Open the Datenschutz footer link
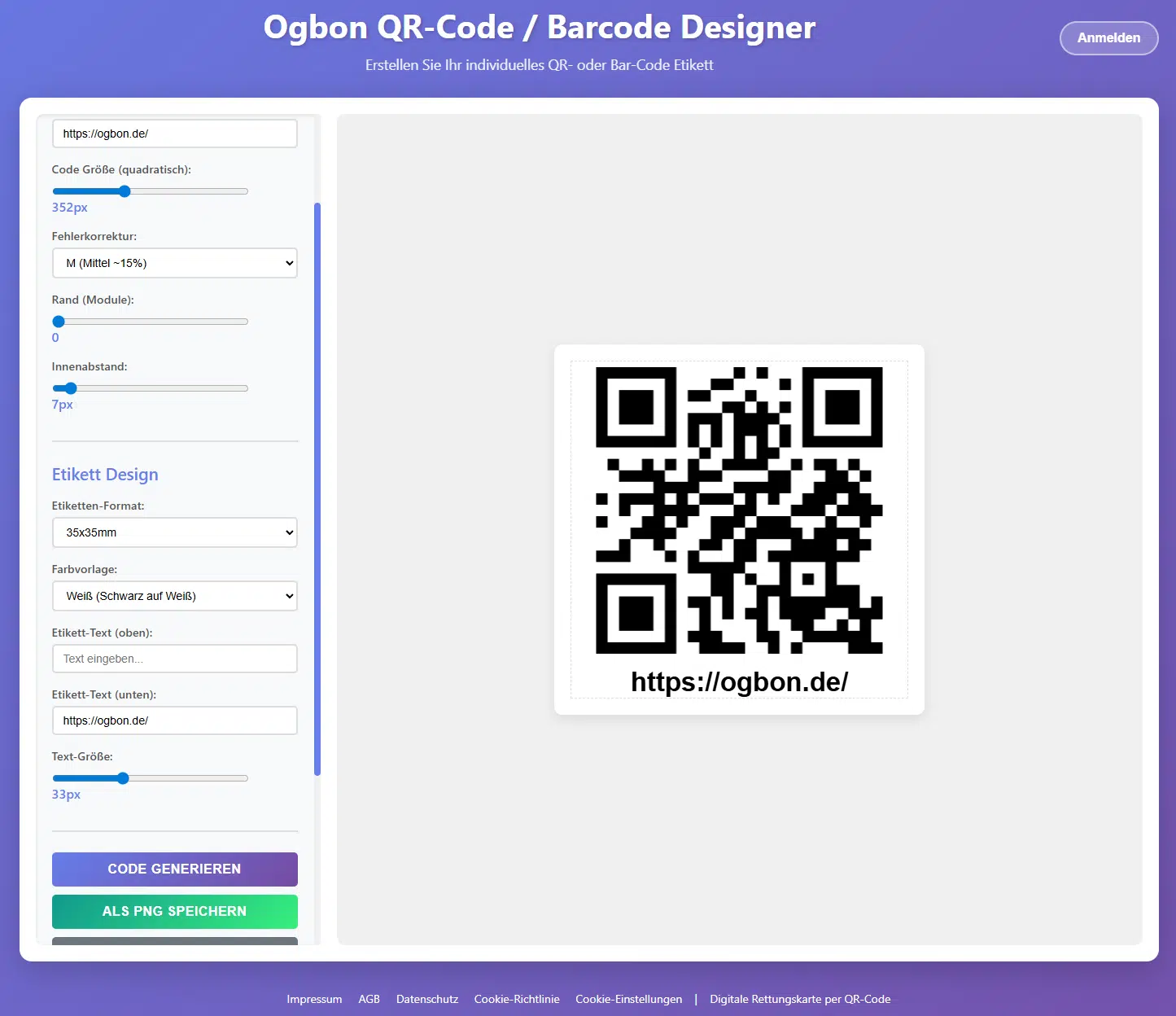The image size is (1176, 1016). [x=426, y=999]
